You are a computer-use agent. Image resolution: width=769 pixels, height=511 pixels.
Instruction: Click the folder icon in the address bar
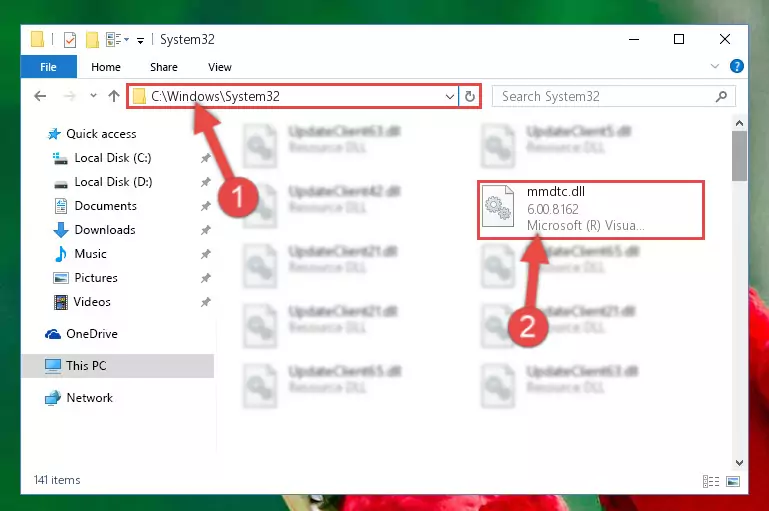coord(139,96)
